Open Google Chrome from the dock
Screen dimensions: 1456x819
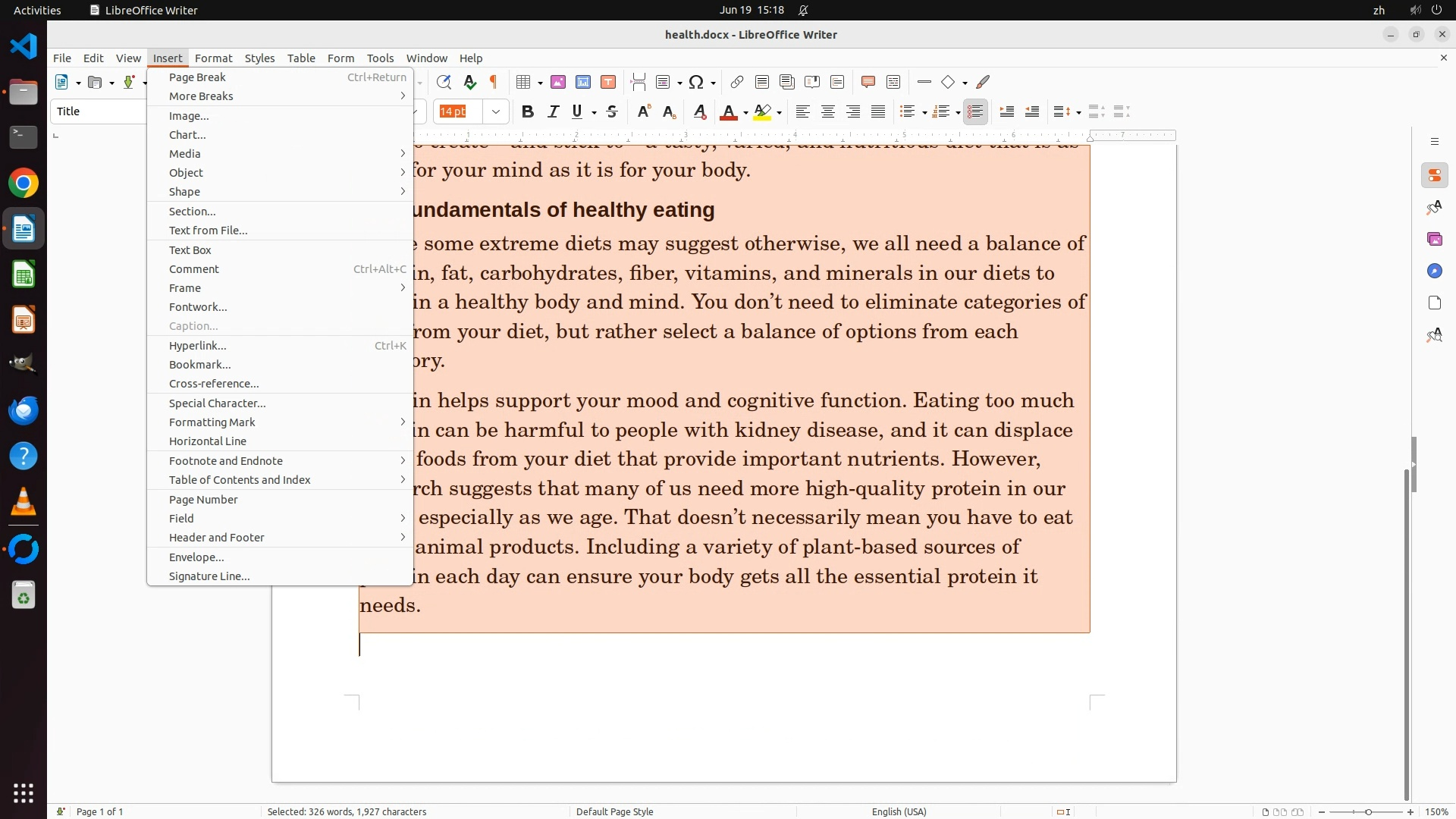pos(24,183)
